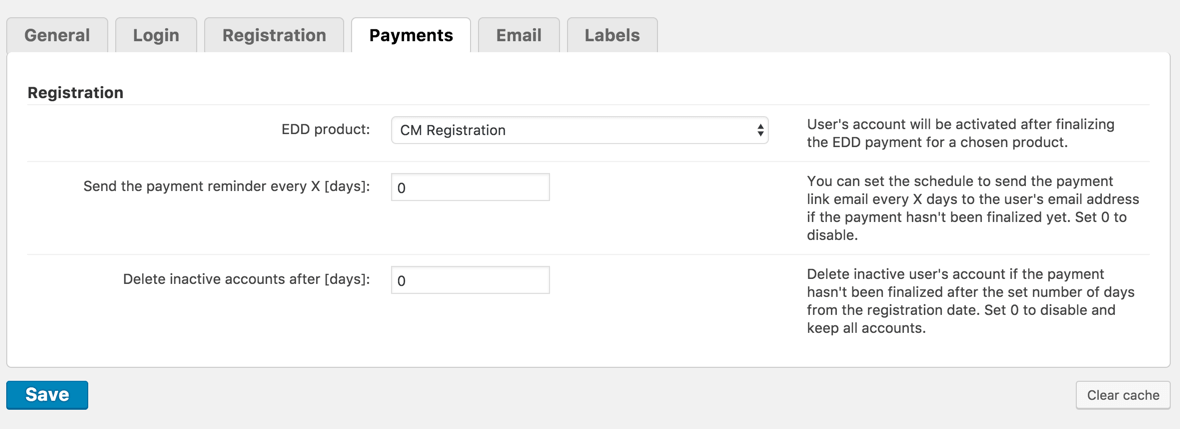1180x429 pixels.
Task: Open the Labels tab
Action: (612, 35)
